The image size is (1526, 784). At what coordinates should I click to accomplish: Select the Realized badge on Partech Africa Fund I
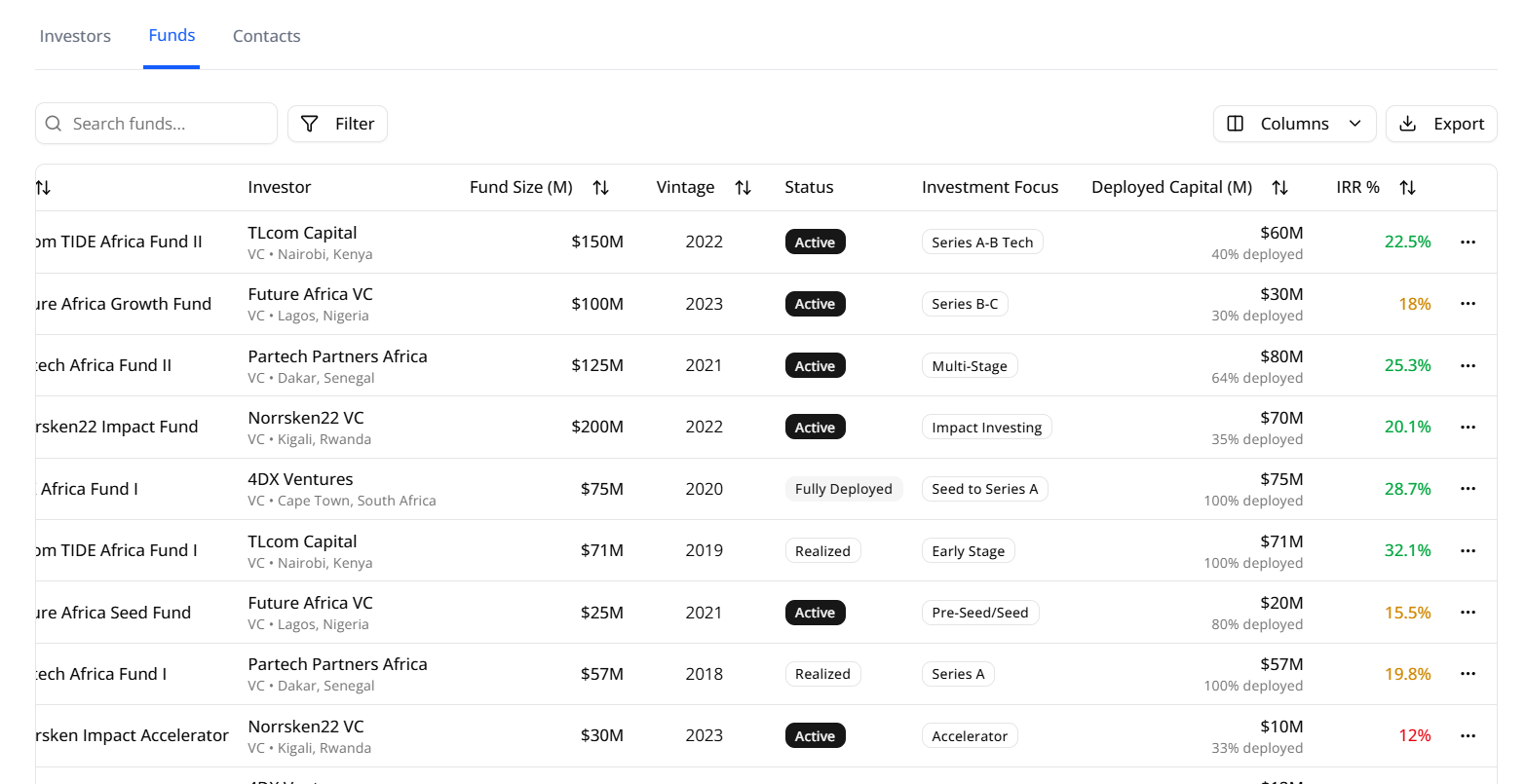[822, 673]
